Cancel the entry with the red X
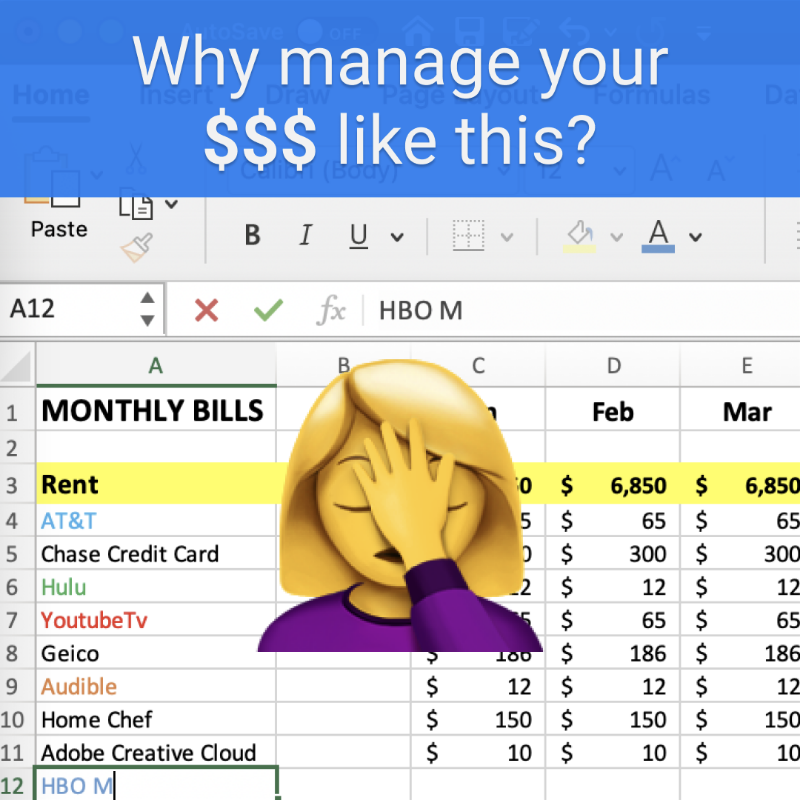This screenshot has width=800, height=800. point(207,310)
